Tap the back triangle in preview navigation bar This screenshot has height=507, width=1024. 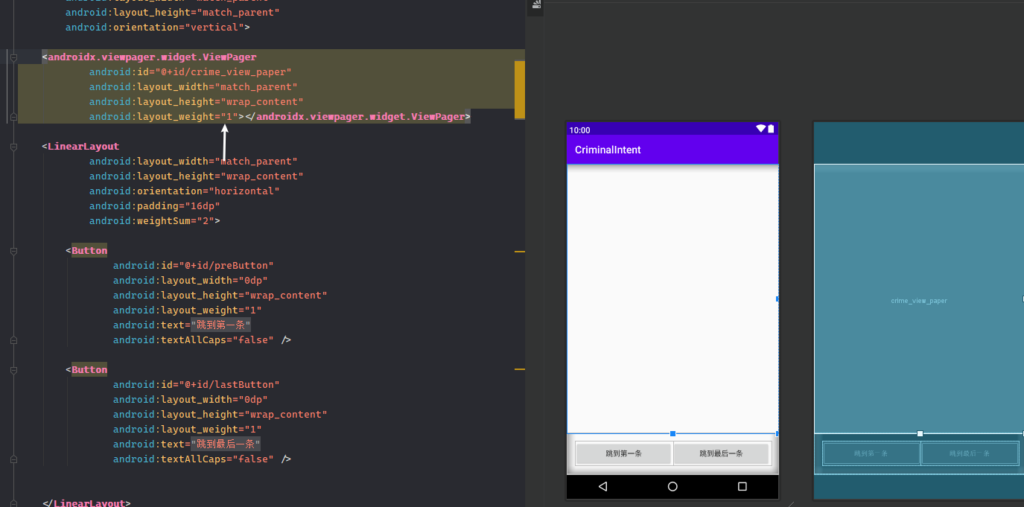click(603, 486)
